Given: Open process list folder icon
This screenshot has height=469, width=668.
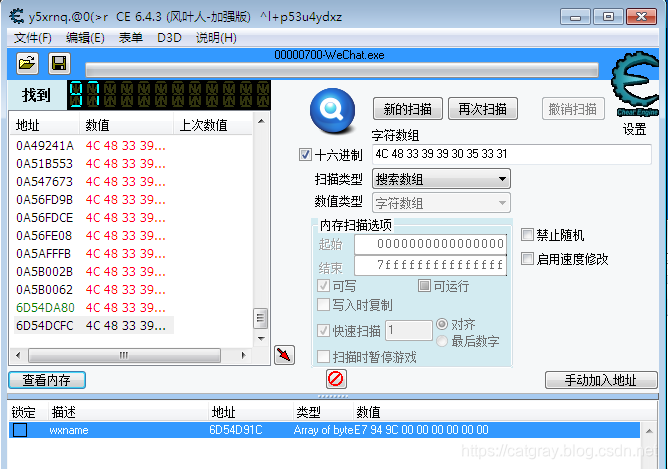Looking at the screenshot, I should coord(28,64).
